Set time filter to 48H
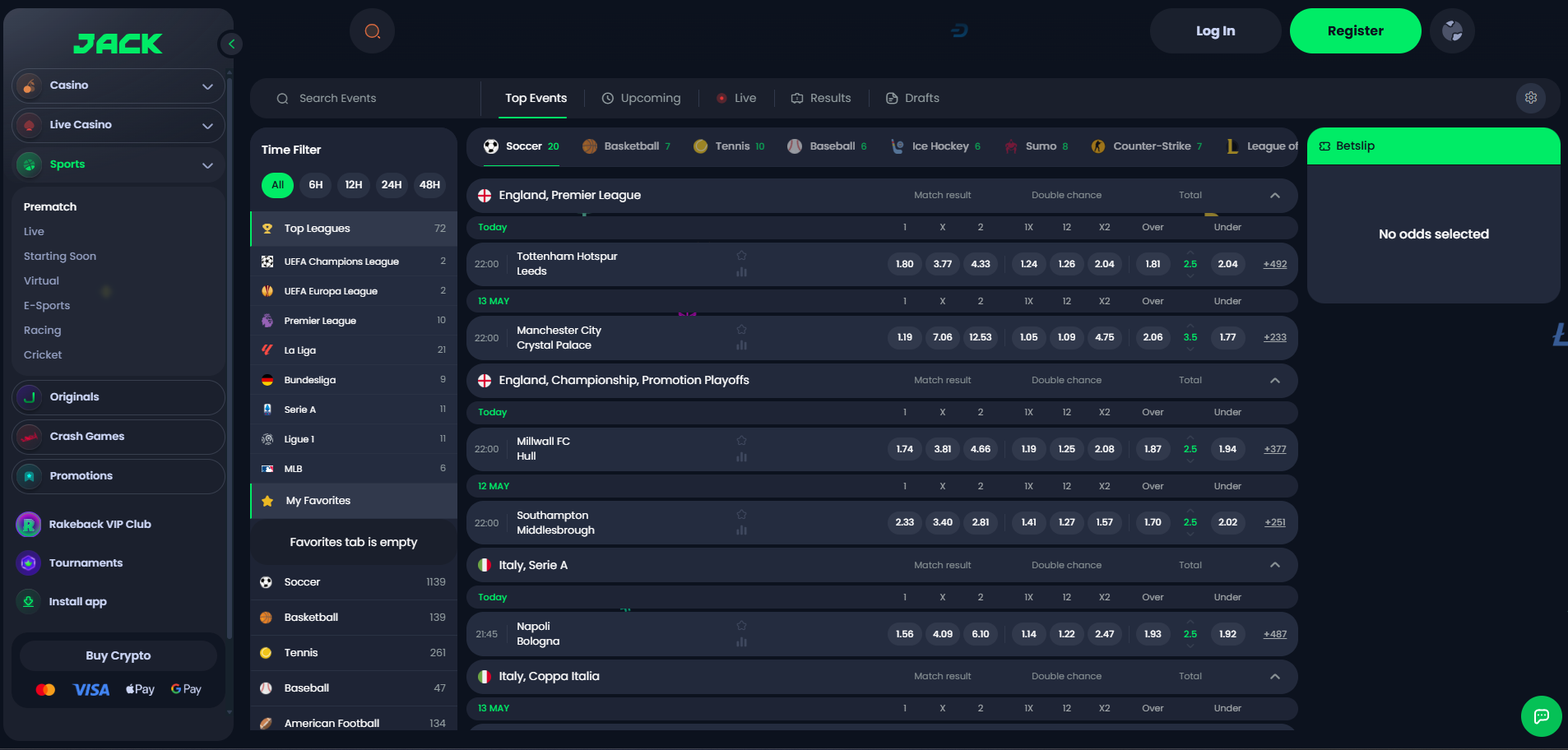Image resolution: width=1568 pixels, height=750 pixels. 429,185
